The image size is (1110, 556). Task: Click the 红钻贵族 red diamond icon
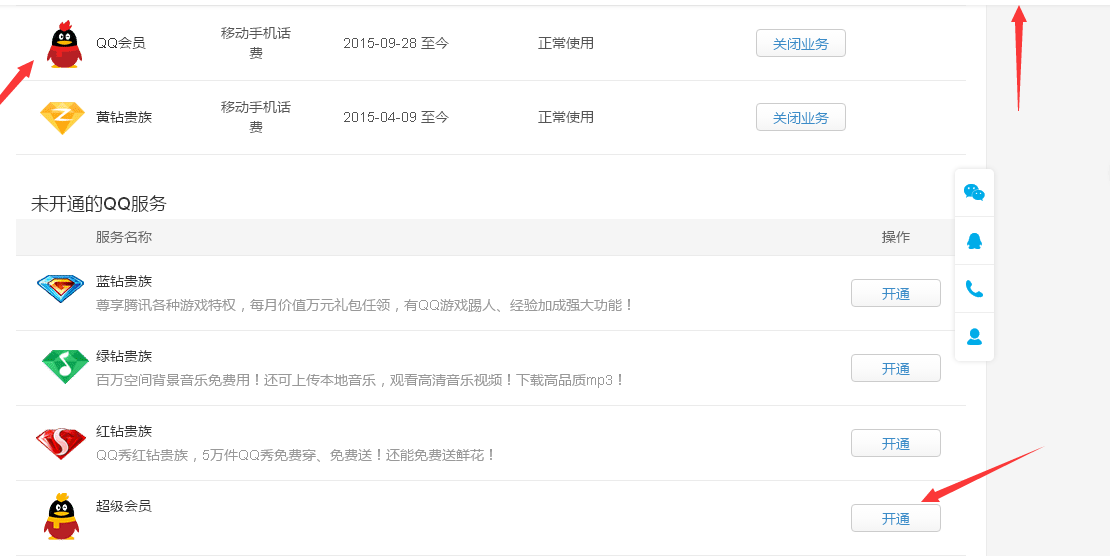tap(61, 442)
